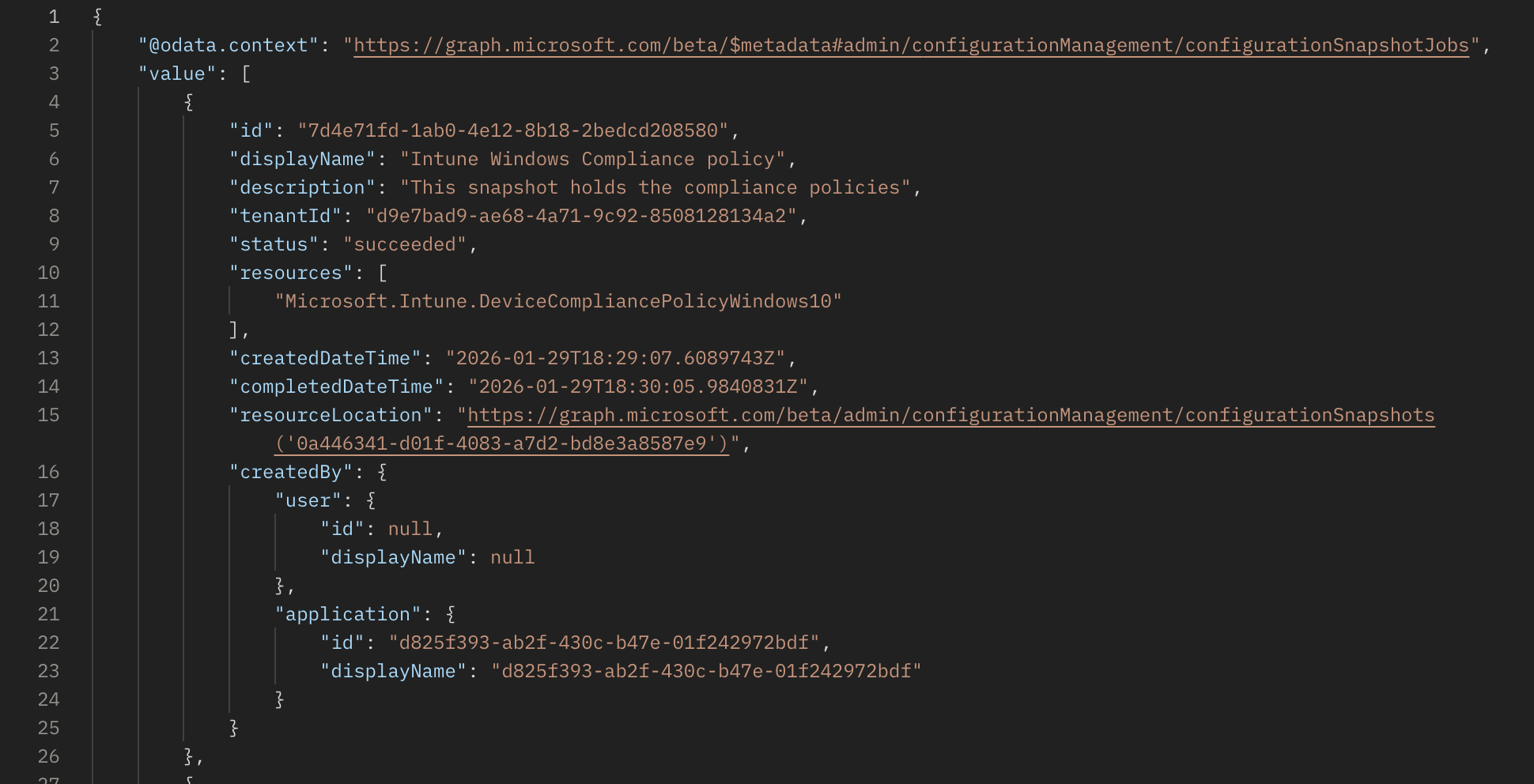The image size is (1534, 784).
Task: Select the application id value on line 22
Action: click(605, 643)
